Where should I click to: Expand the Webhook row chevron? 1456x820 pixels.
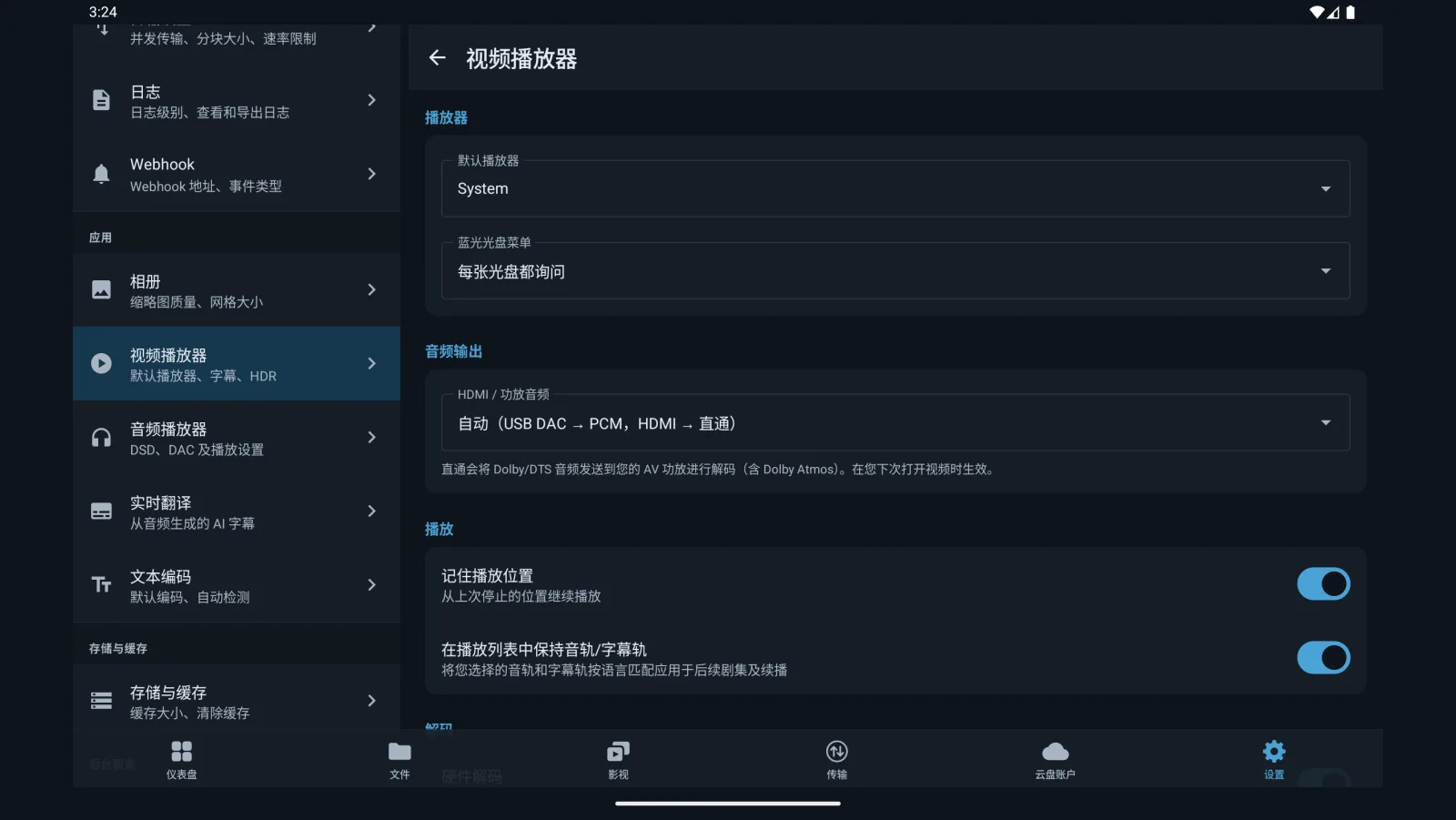click(x=371, y=174)
